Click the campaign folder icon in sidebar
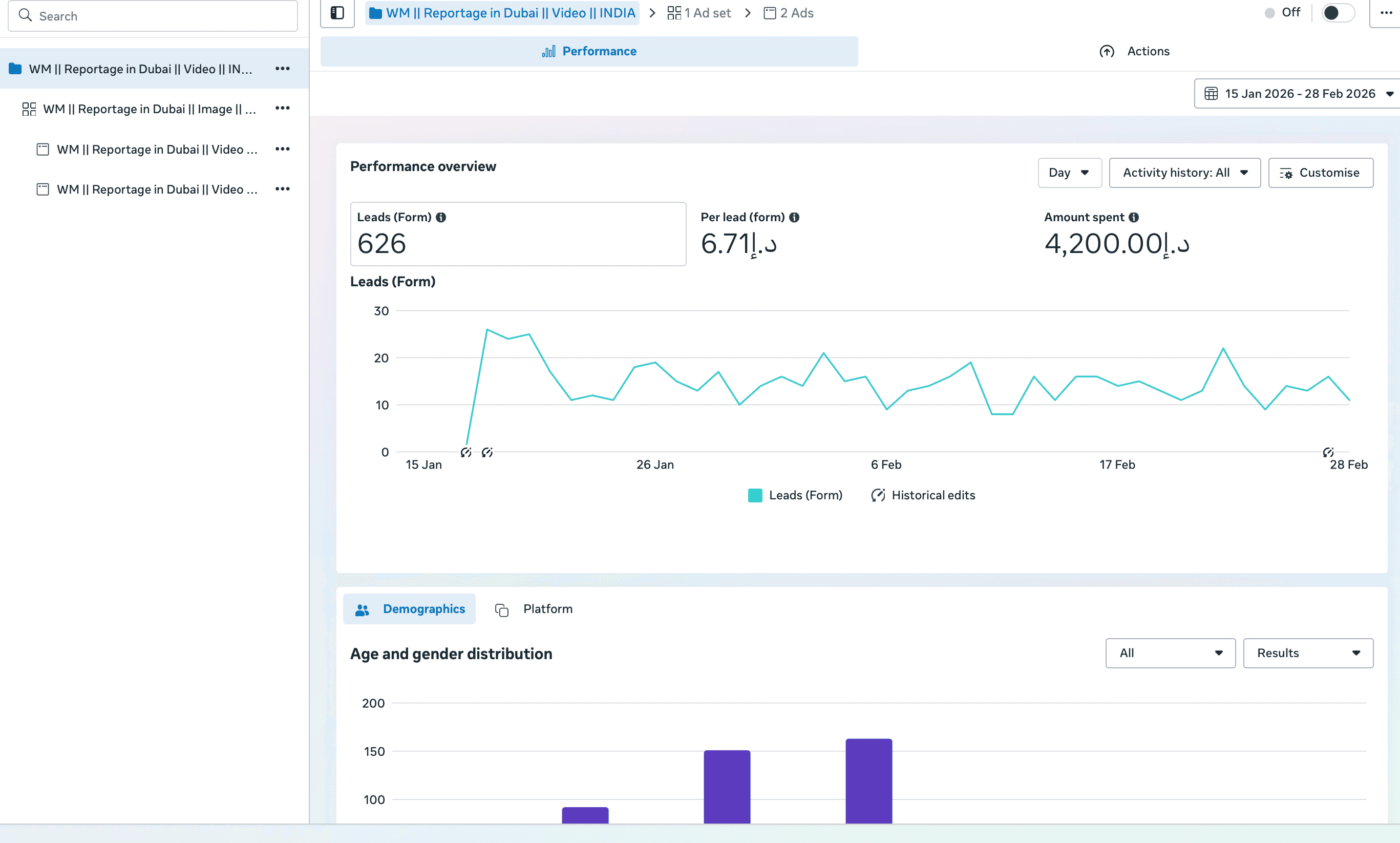The image size is (1400, 843). [x=15, y=69]
